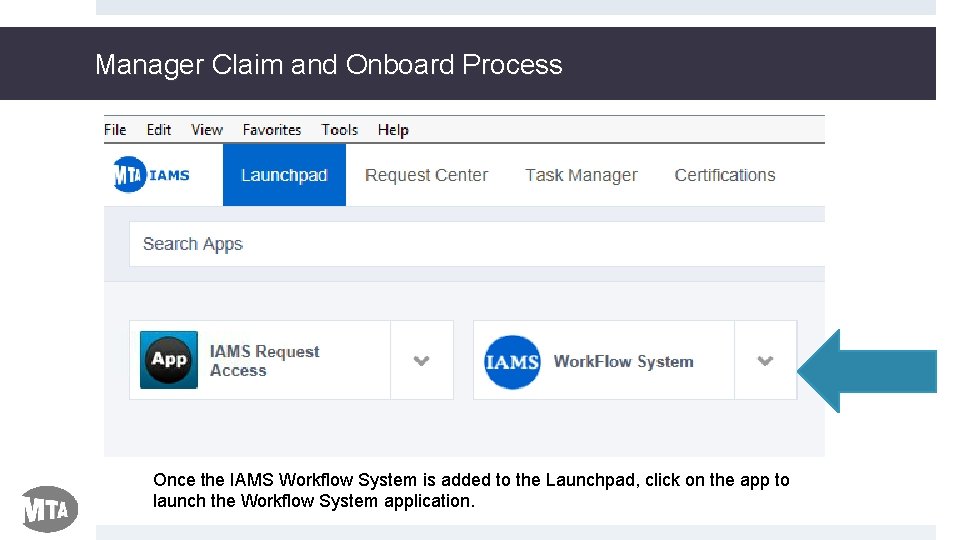Click the WorkFlow System app label
Image resolution: width=960 pixels, height=540 pixels.
click(x=623, y=361)
